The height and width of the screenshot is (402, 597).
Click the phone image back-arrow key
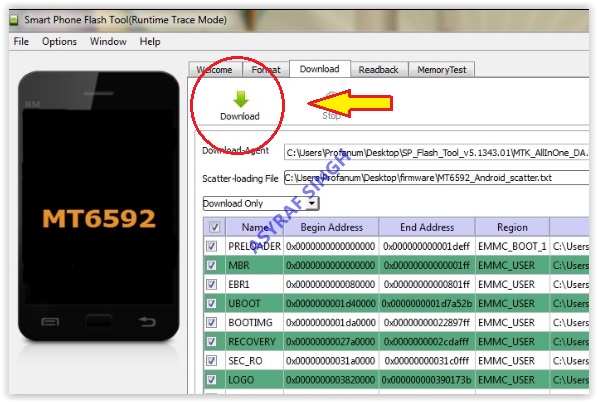(147, 322)
